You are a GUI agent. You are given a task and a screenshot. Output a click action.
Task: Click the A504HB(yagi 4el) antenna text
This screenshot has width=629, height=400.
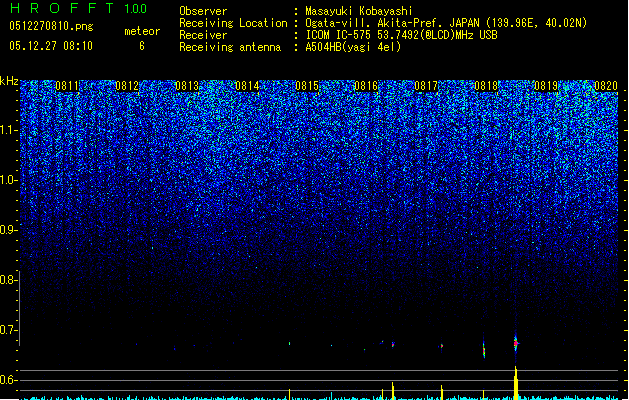[x=353, y=47]
